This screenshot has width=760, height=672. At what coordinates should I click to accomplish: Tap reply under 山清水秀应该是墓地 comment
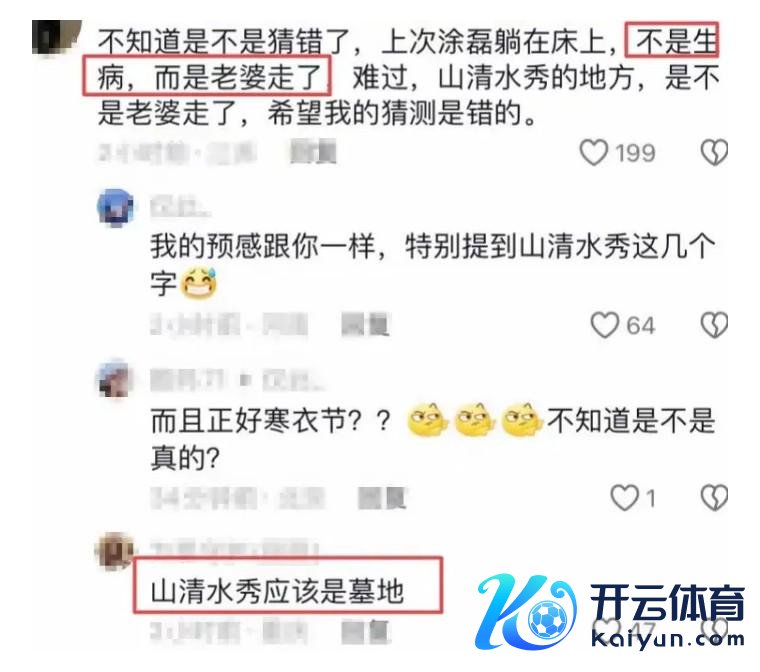(x=366, y=631)
